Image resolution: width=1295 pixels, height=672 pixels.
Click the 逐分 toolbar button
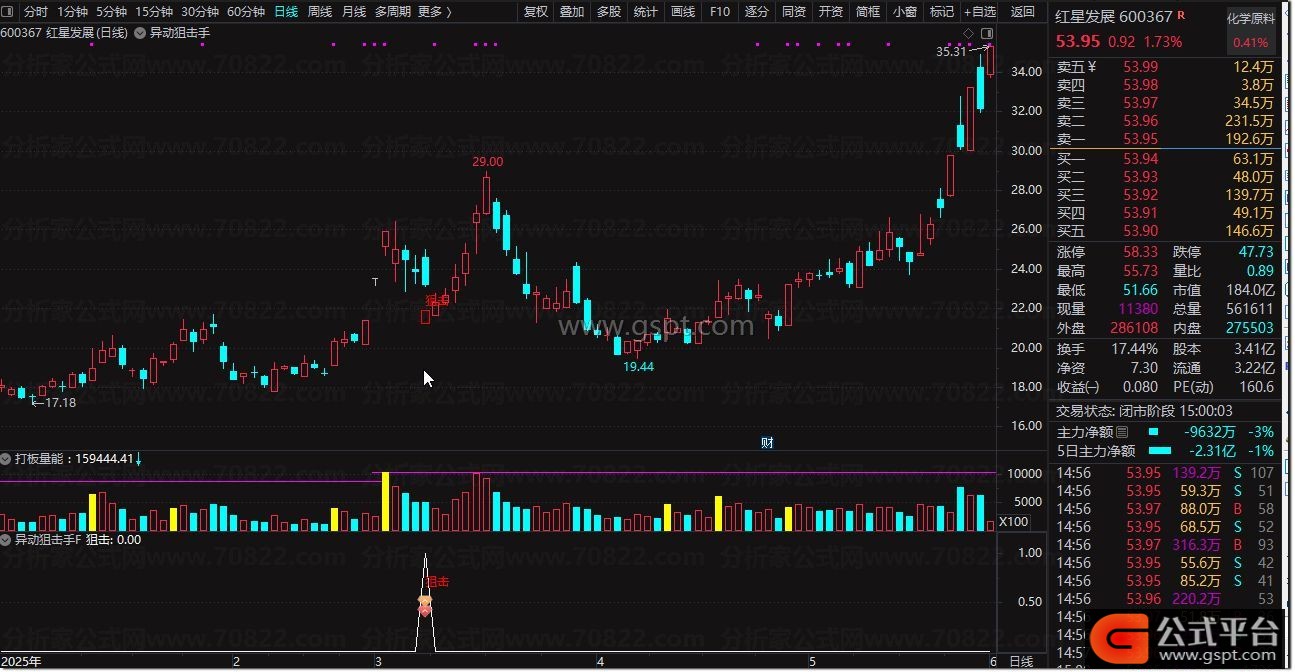pos(757,12)
